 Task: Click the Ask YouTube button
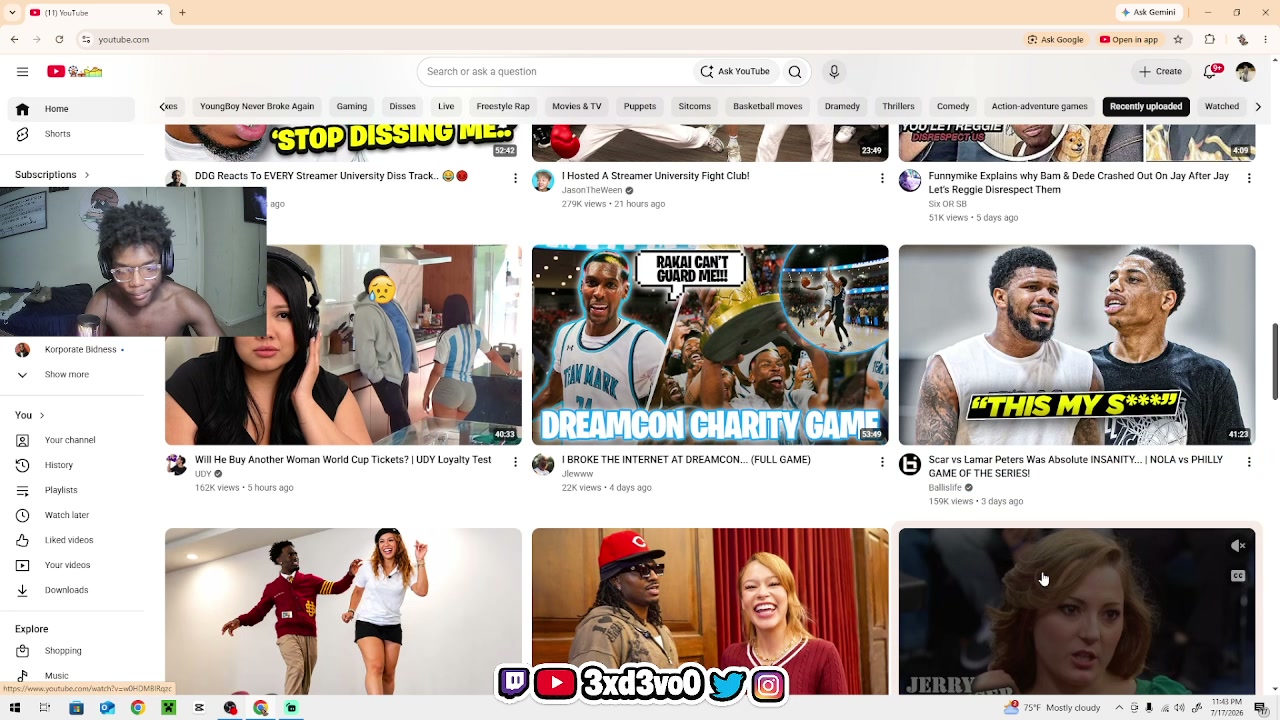click(x=735, y=71)
